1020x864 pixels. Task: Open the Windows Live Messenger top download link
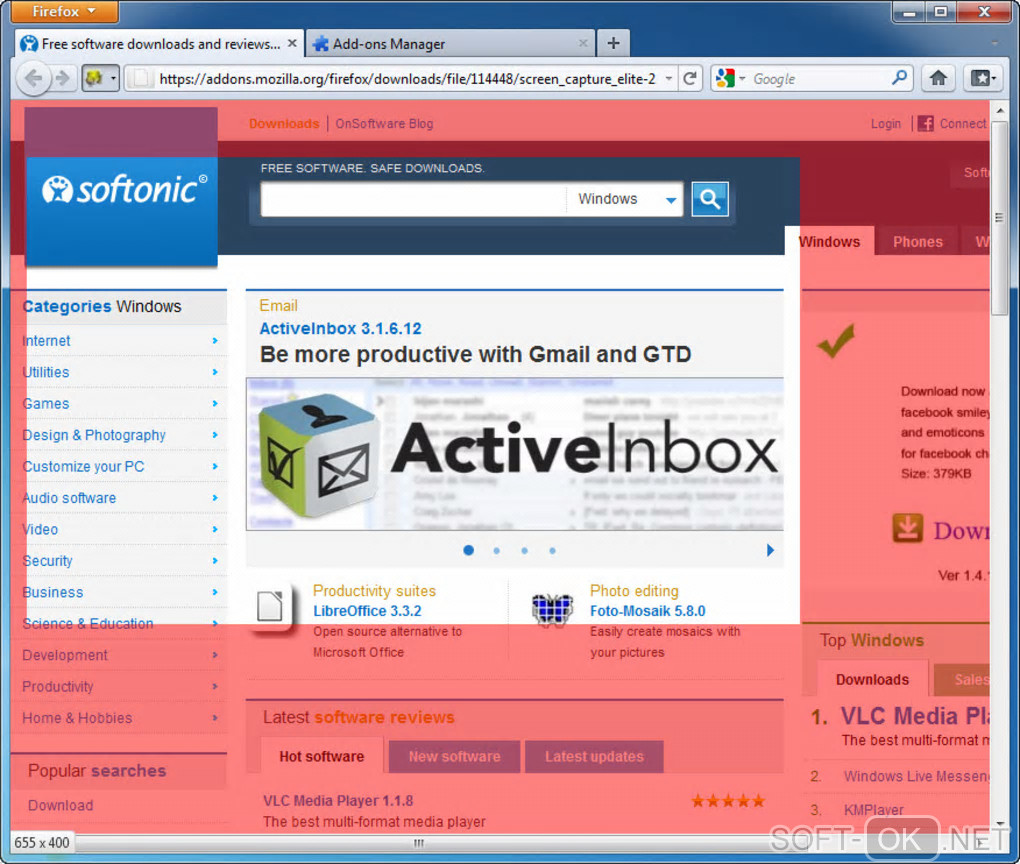(x=916, y=776)
